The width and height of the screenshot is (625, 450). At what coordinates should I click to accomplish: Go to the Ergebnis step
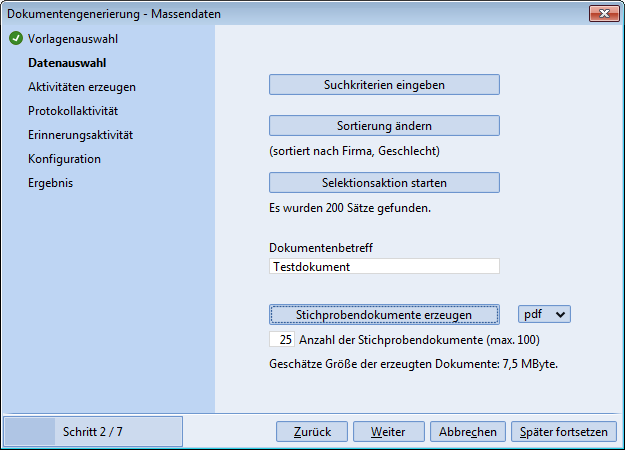click(x=50, y=183)
